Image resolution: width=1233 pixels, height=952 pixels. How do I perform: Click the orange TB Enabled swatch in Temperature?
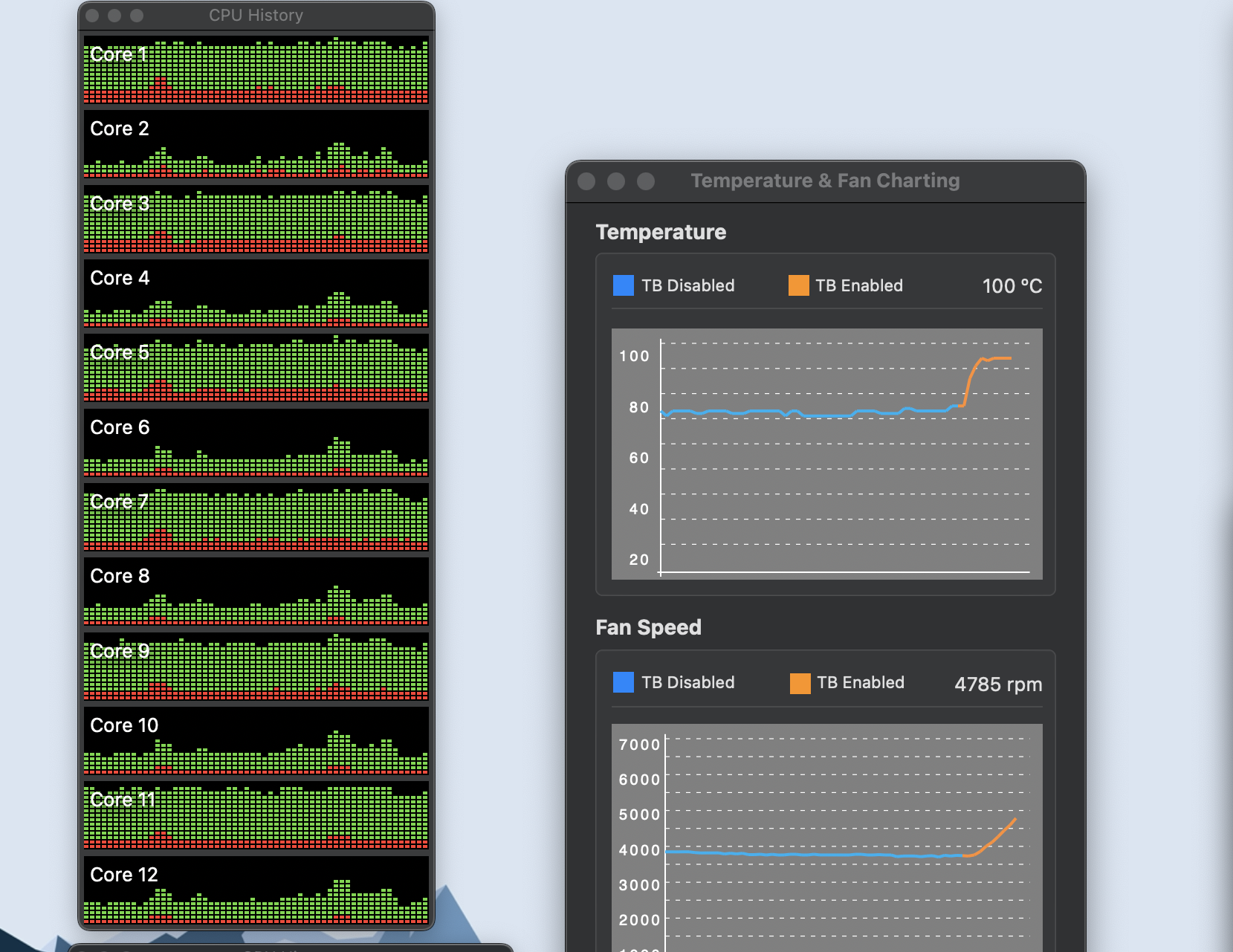[798, 285]
